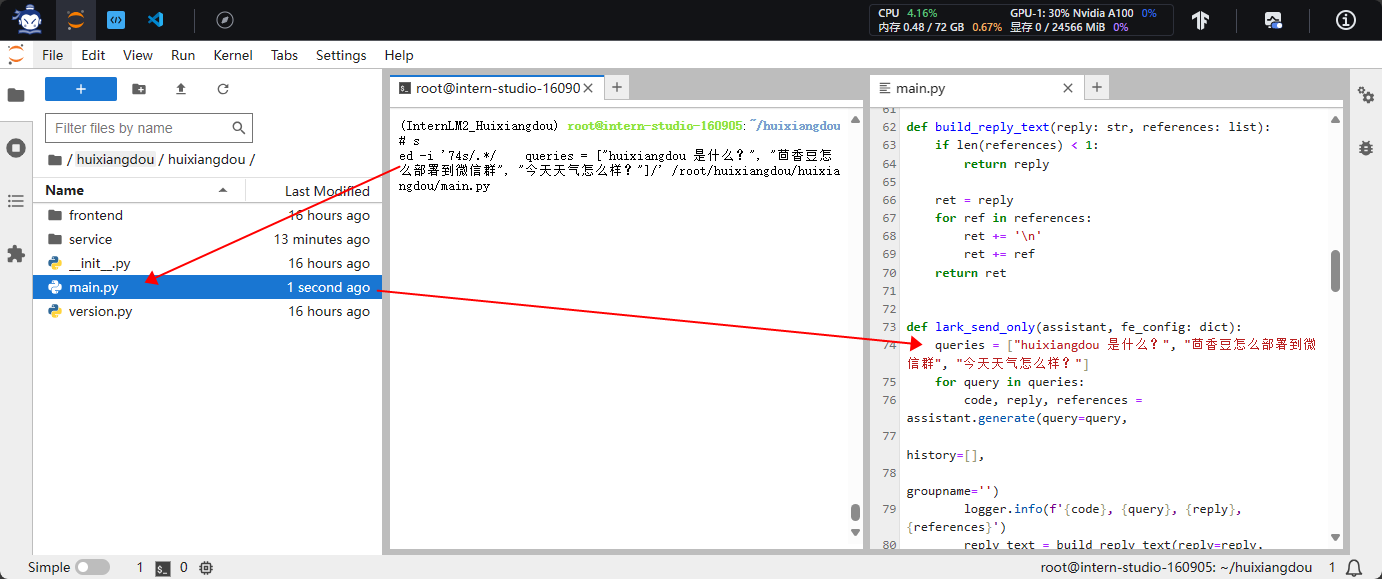Viewport: 1382px width, 579px height.
Task: Click '16 hours ago' beside version.py
Action: point(329,311)
